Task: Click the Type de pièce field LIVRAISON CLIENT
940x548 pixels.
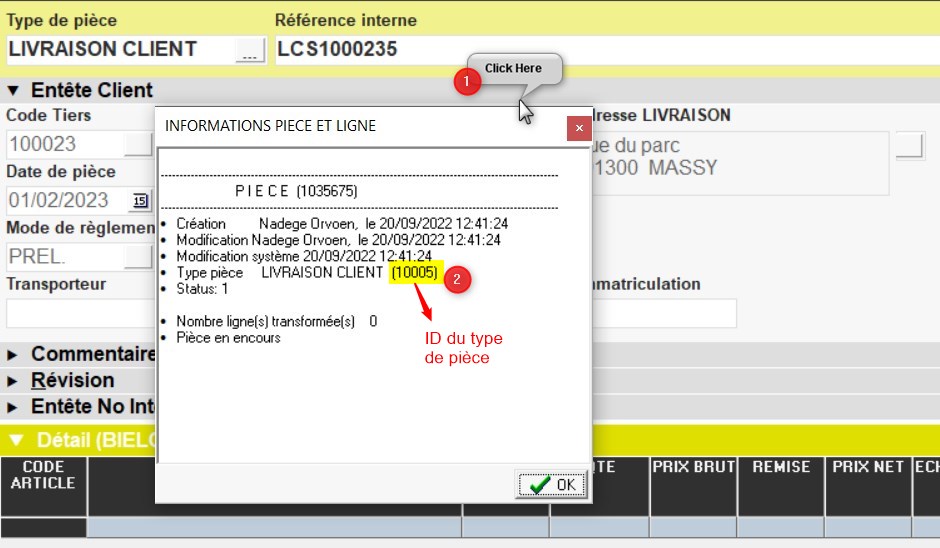Action: [x=118, y=50]
